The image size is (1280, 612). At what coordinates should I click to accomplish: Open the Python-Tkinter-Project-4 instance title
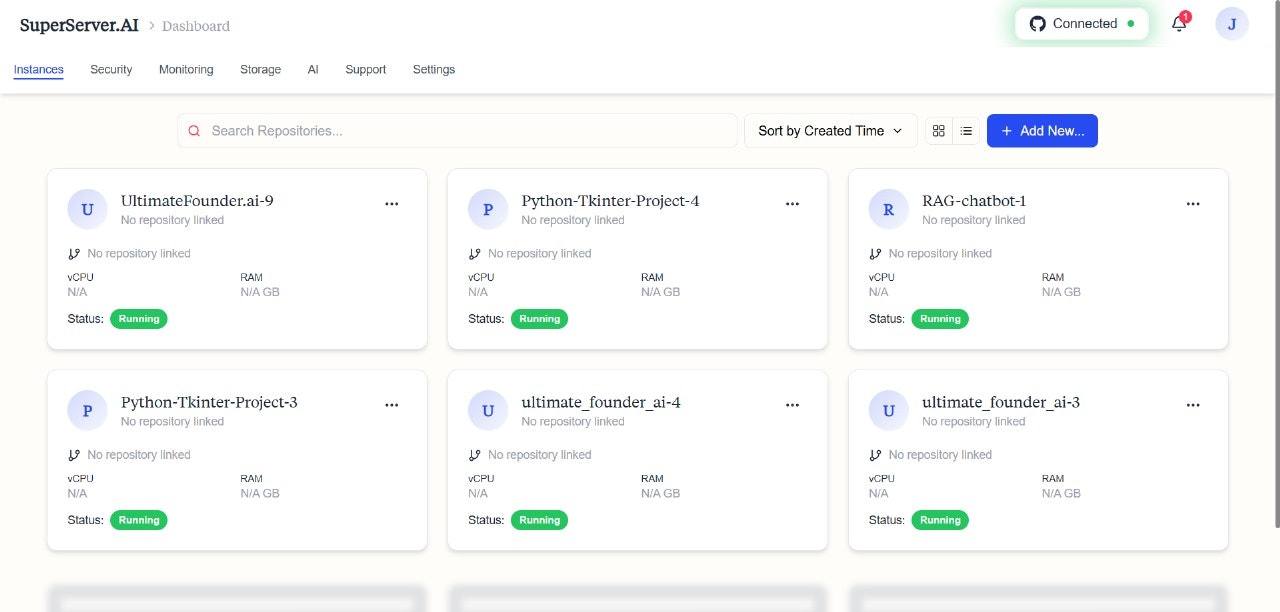[610, 201]
